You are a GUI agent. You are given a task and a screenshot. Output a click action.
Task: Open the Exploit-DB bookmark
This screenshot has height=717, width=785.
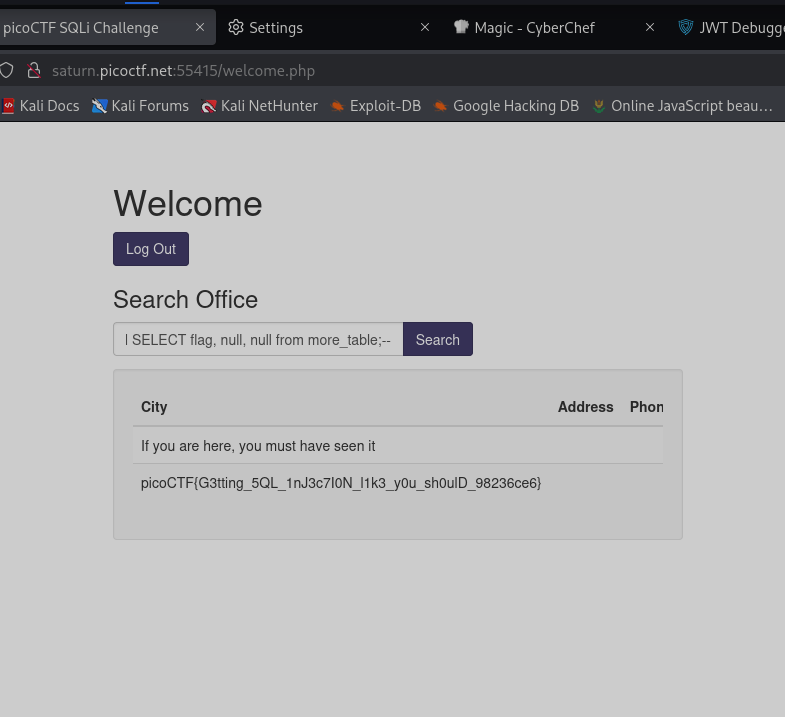point(376,105)
